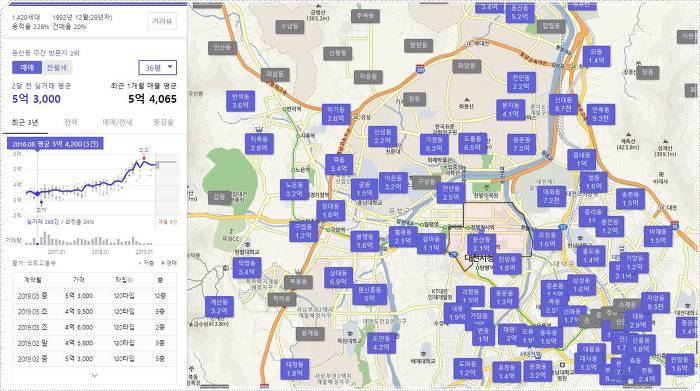
Task: Open the 비래동 1.5억 map marker
Action: (658, 236)
